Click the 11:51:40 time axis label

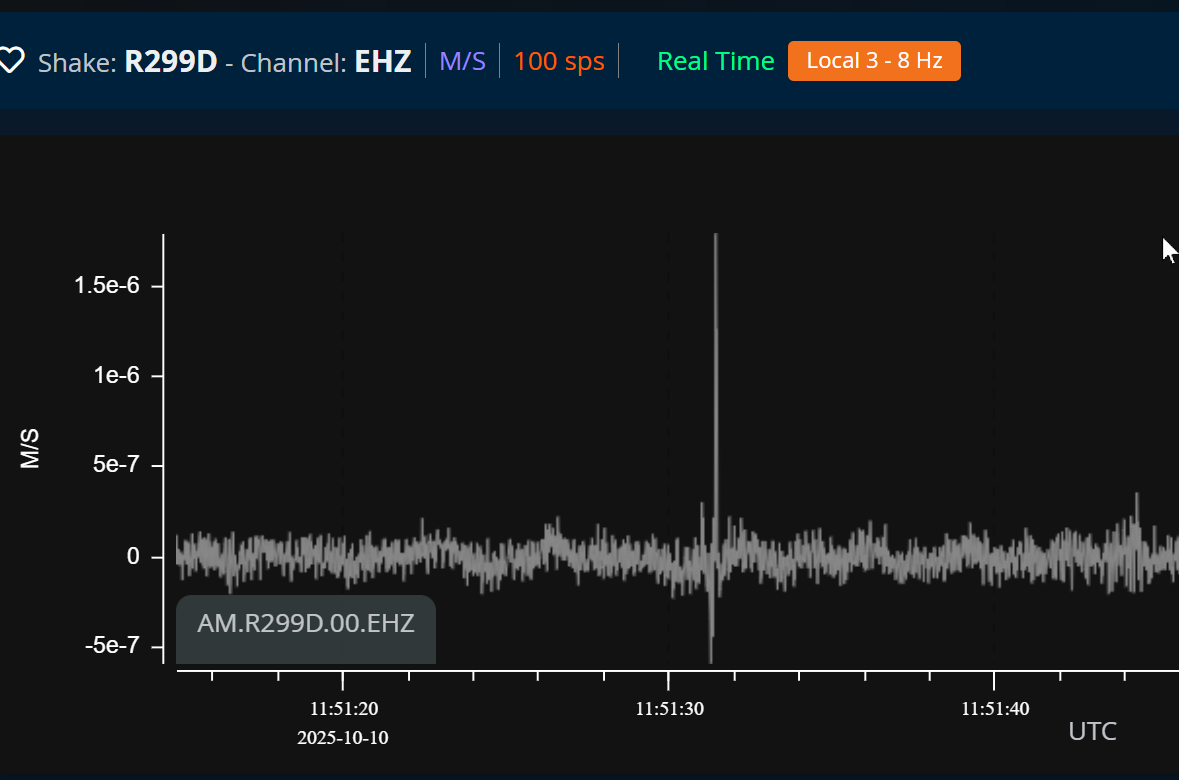coord(995,709)
